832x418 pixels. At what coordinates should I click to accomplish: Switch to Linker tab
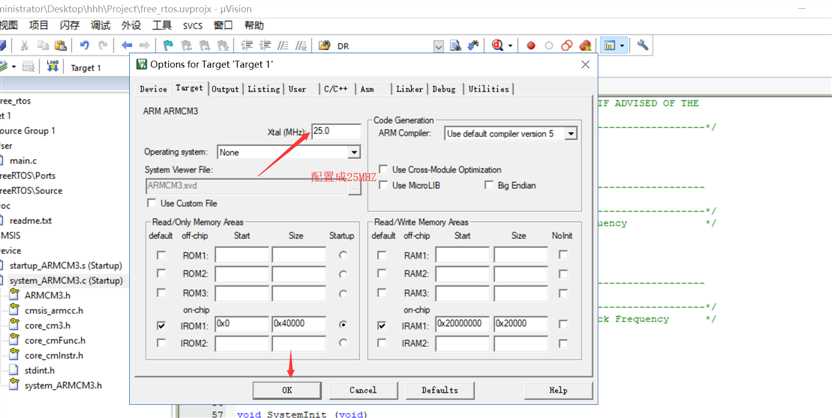tap(410, 89)
